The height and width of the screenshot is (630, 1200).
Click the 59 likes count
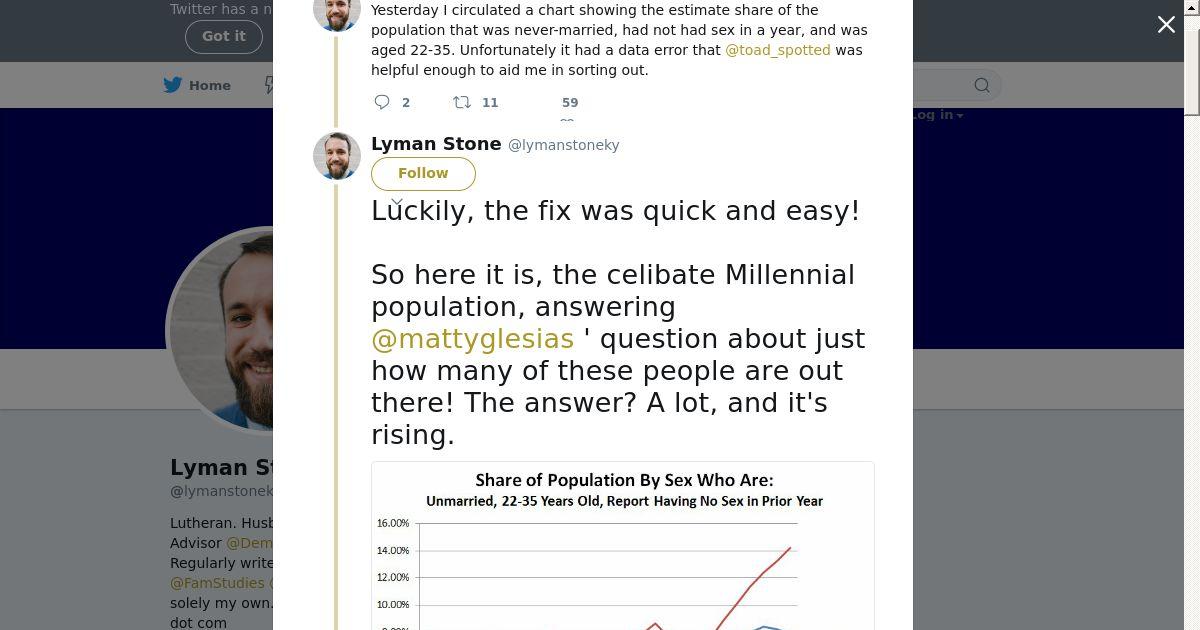[570, 102]
